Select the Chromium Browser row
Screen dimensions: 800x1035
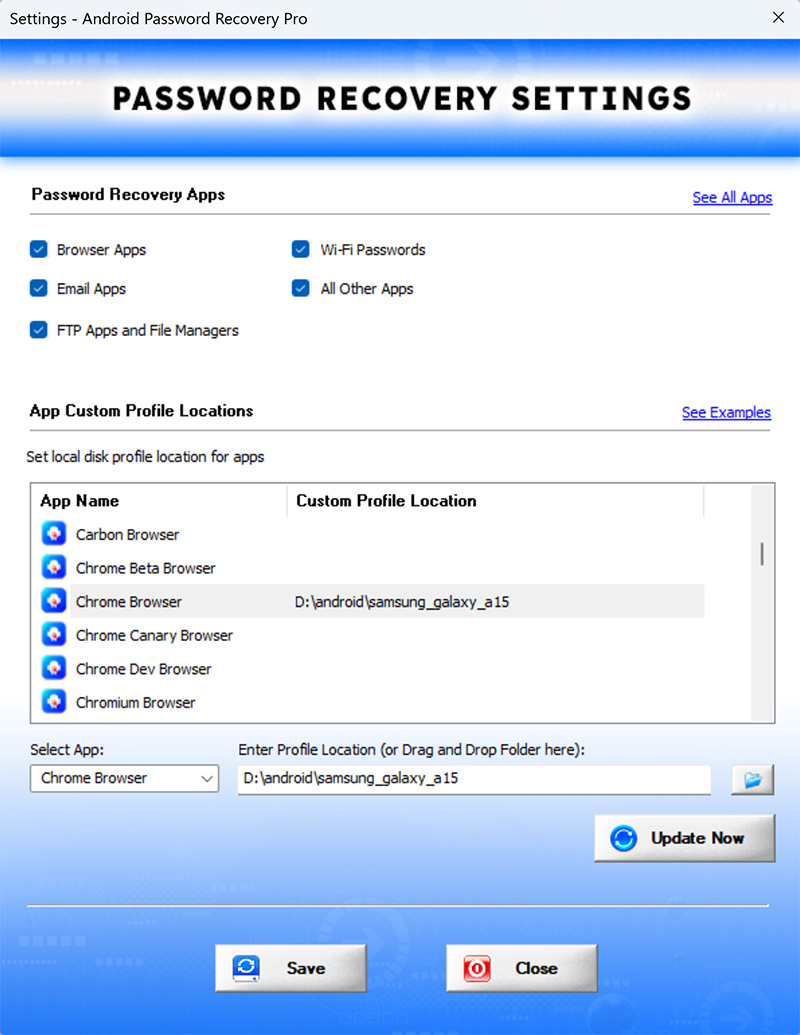[x=373, y=702]
